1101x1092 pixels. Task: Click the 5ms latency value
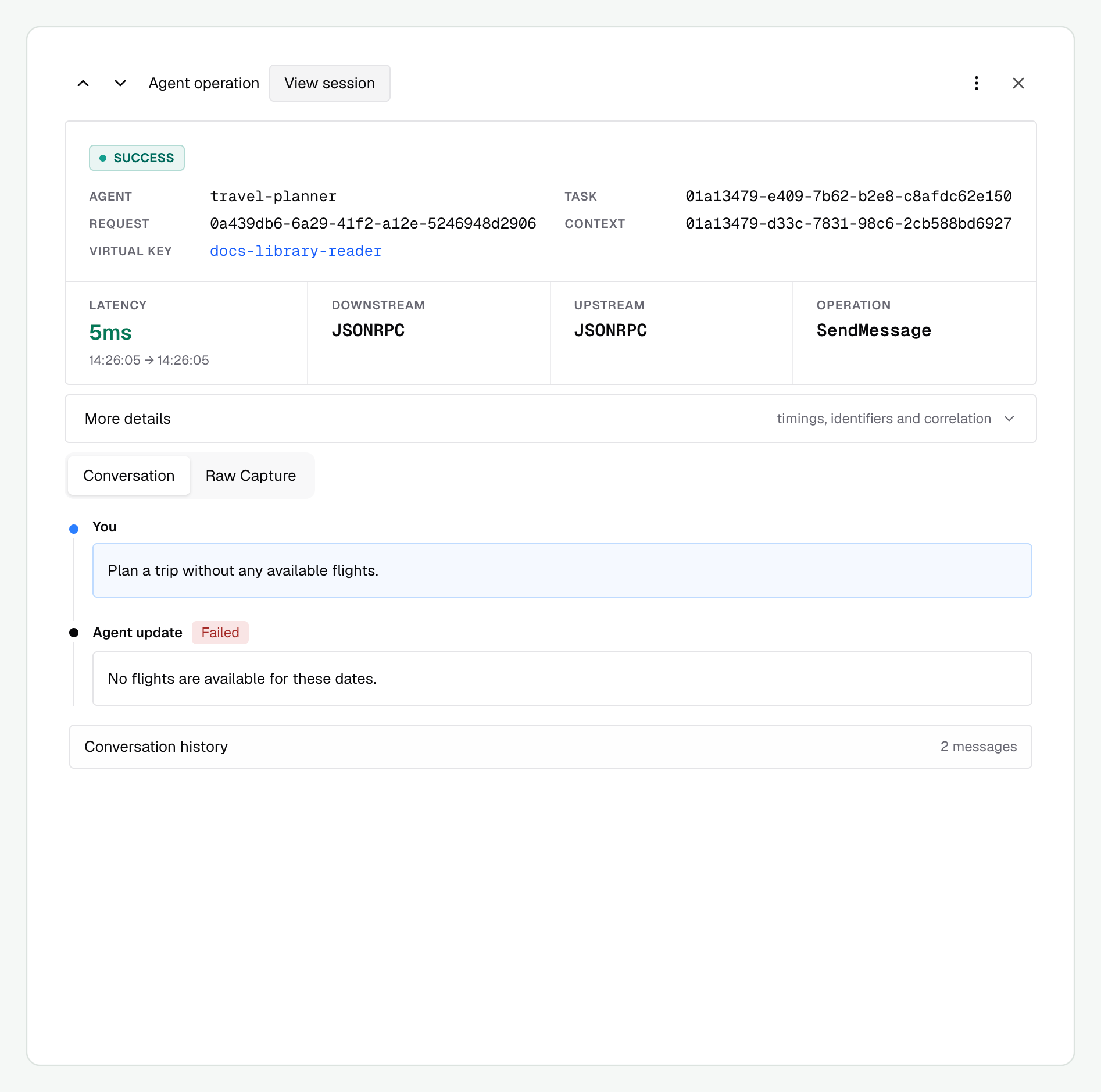pyautogui.click(x=110, y=333)
